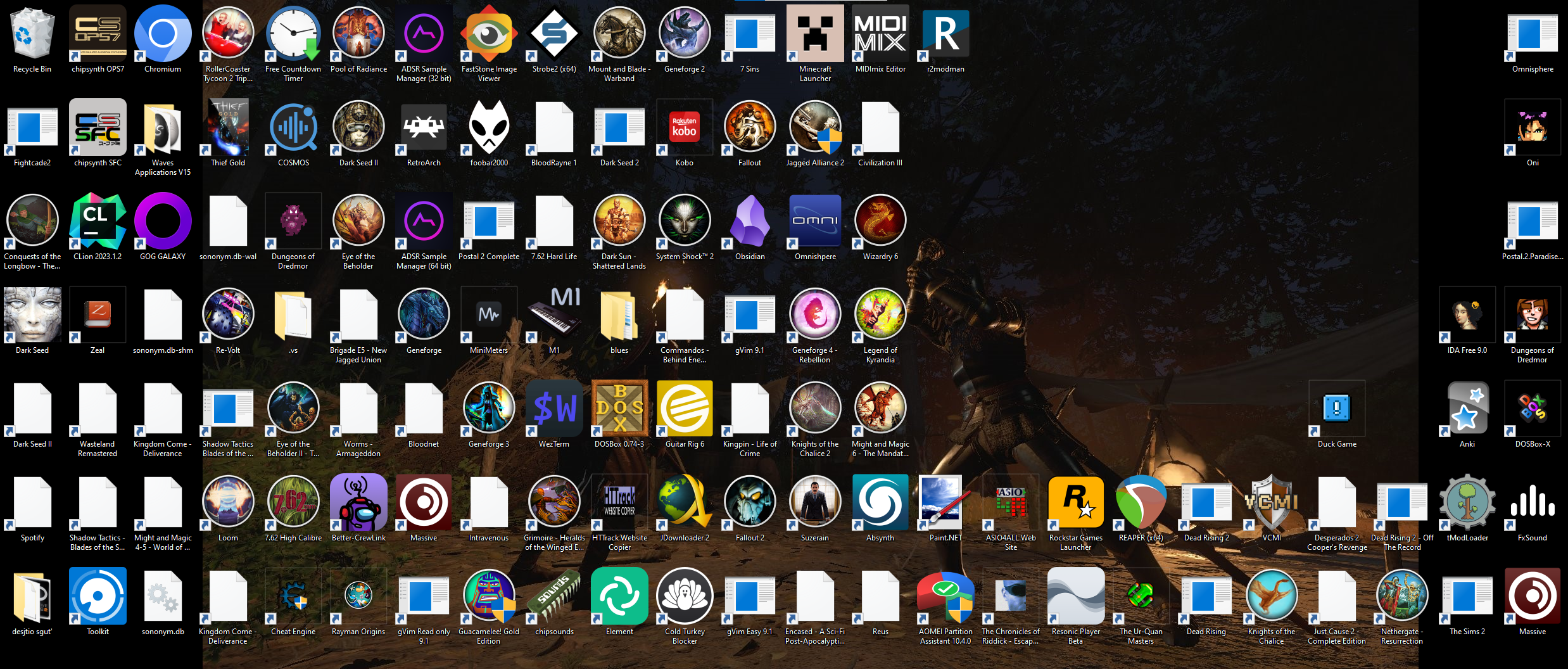Click the Jagged Alliance 2 icon
The height and width of the screenshot is (669, 1568).
coord(815,127)
